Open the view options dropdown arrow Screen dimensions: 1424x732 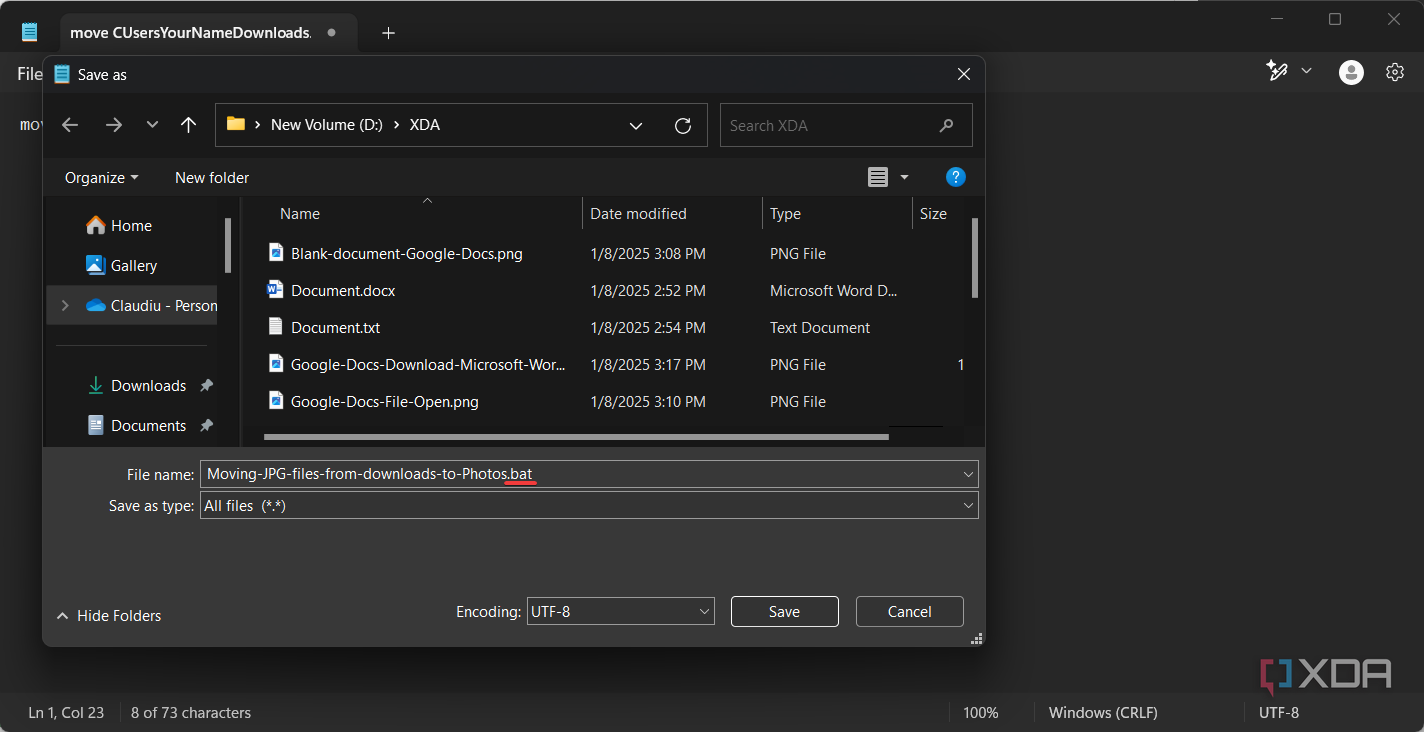(903, 177)
